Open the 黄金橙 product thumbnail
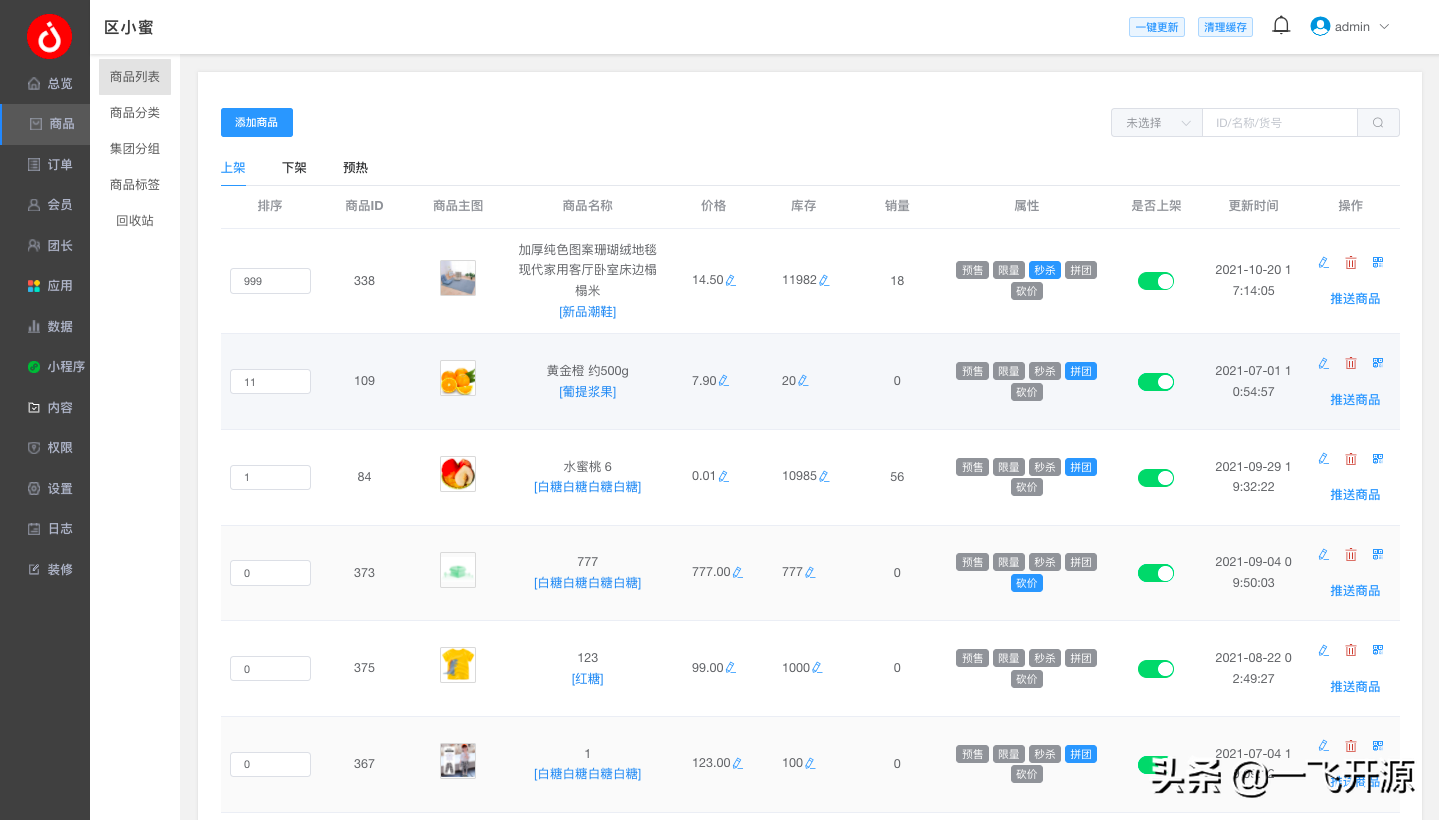This screenshot has width=1439, height=820. coord(458,378)
